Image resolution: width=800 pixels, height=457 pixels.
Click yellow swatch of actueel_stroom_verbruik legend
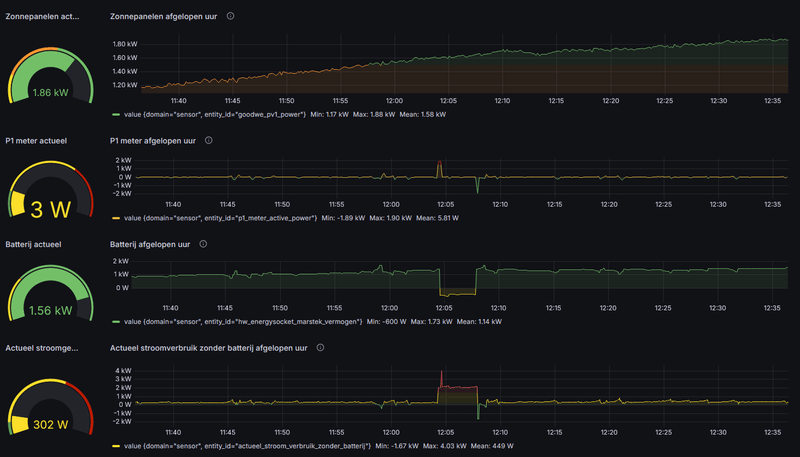point(116,446)
